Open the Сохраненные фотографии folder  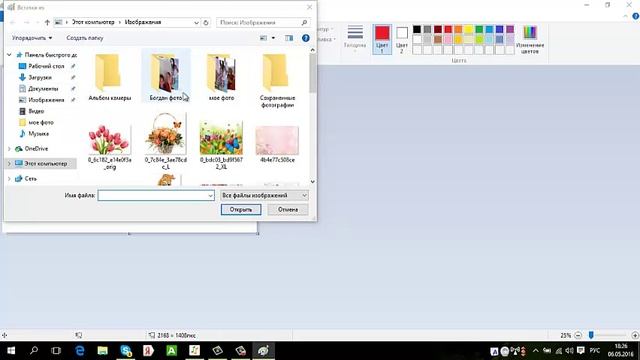click(277, 81)
